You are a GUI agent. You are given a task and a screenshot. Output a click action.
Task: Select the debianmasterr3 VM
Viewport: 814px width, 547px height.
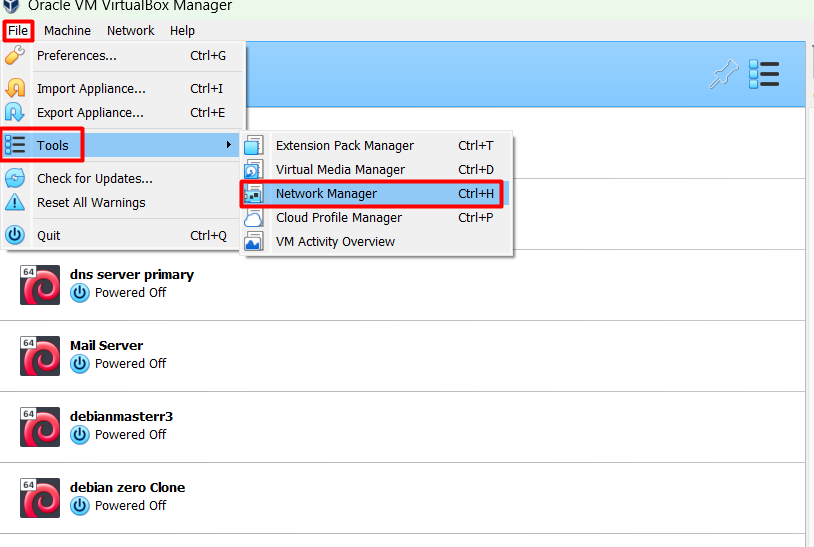click(x=402, y=427)
